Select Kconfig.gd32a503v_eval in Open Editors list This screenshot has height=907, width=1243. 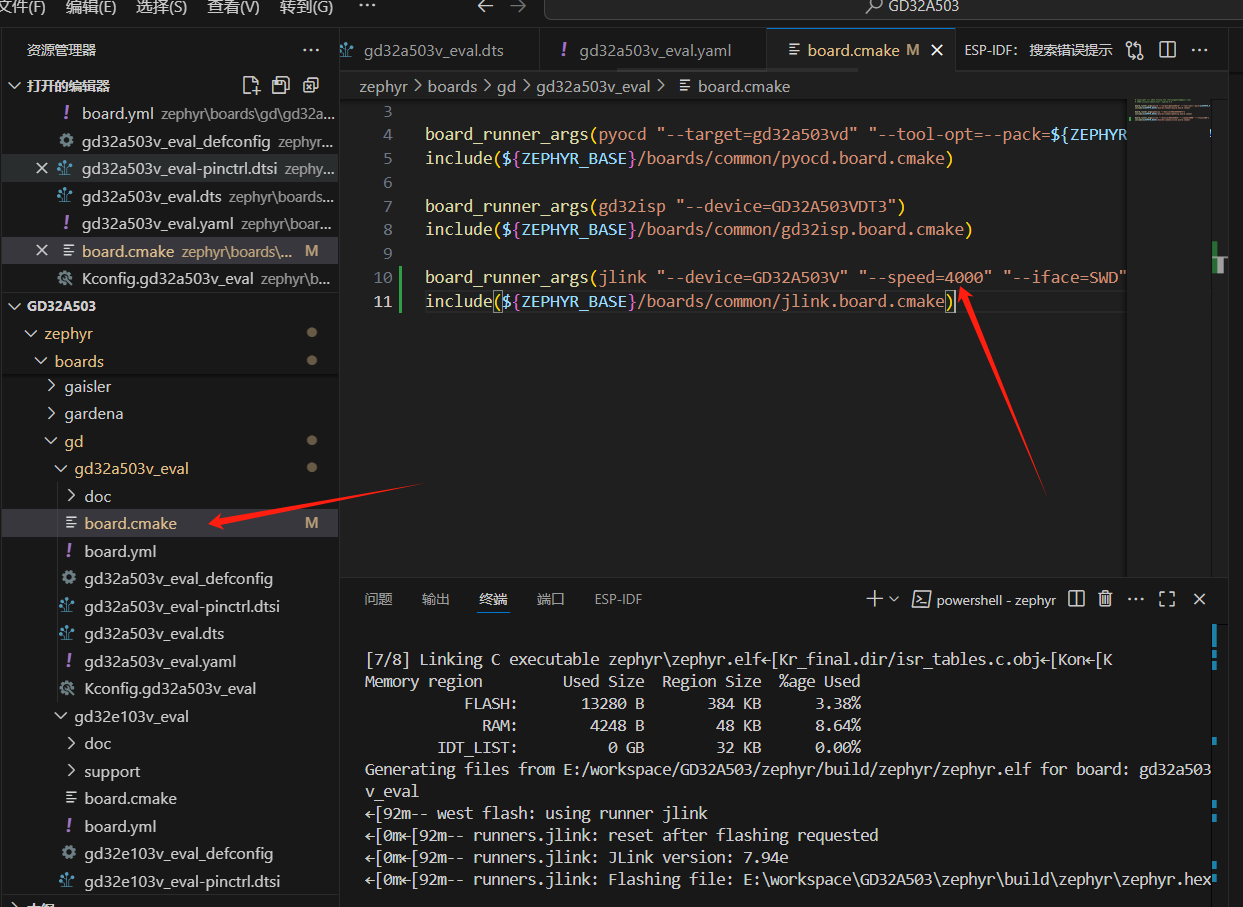169,278
